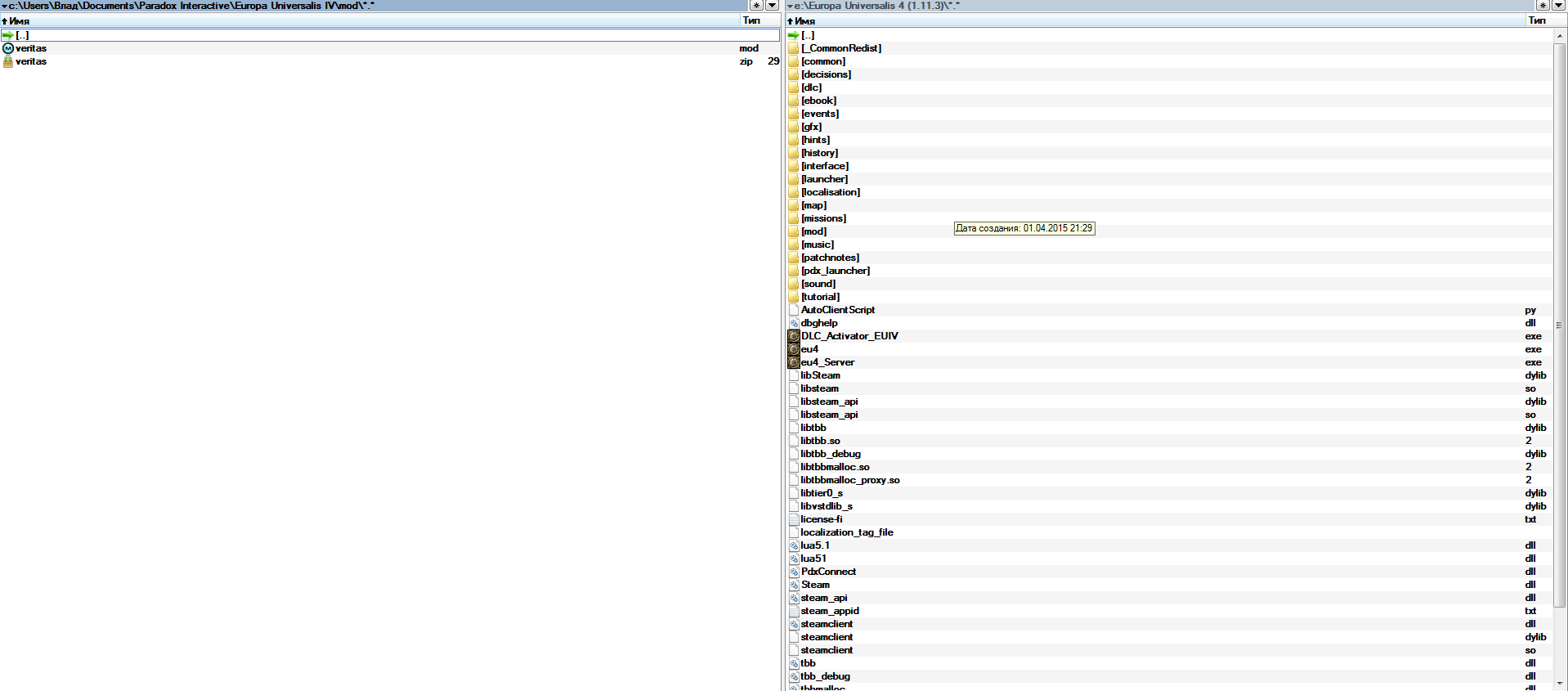This screenshot has height=691, width=1568.
Task: Click the decisions folder icon
Action: tap(794, 74)
